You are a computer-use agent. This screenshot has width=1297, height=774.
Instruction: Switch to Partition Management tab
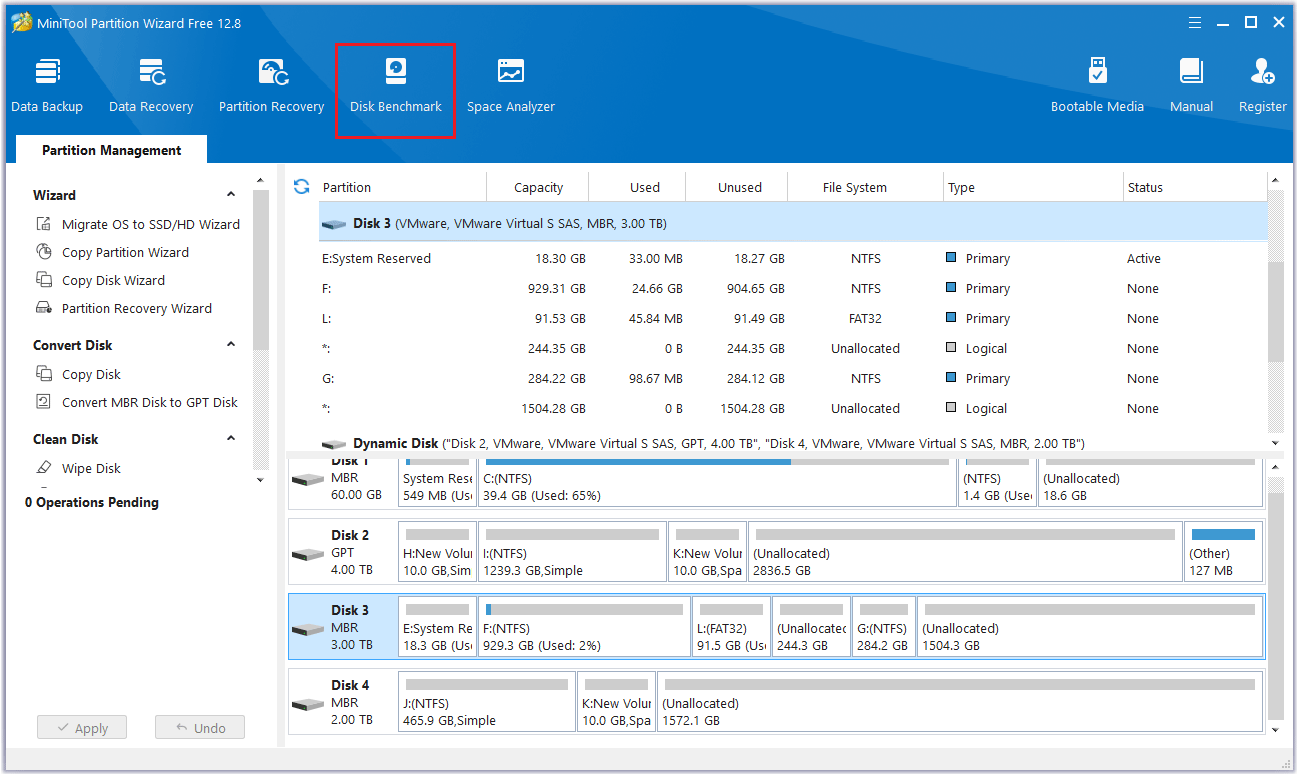pyautogui.click(x=112, y=150)
